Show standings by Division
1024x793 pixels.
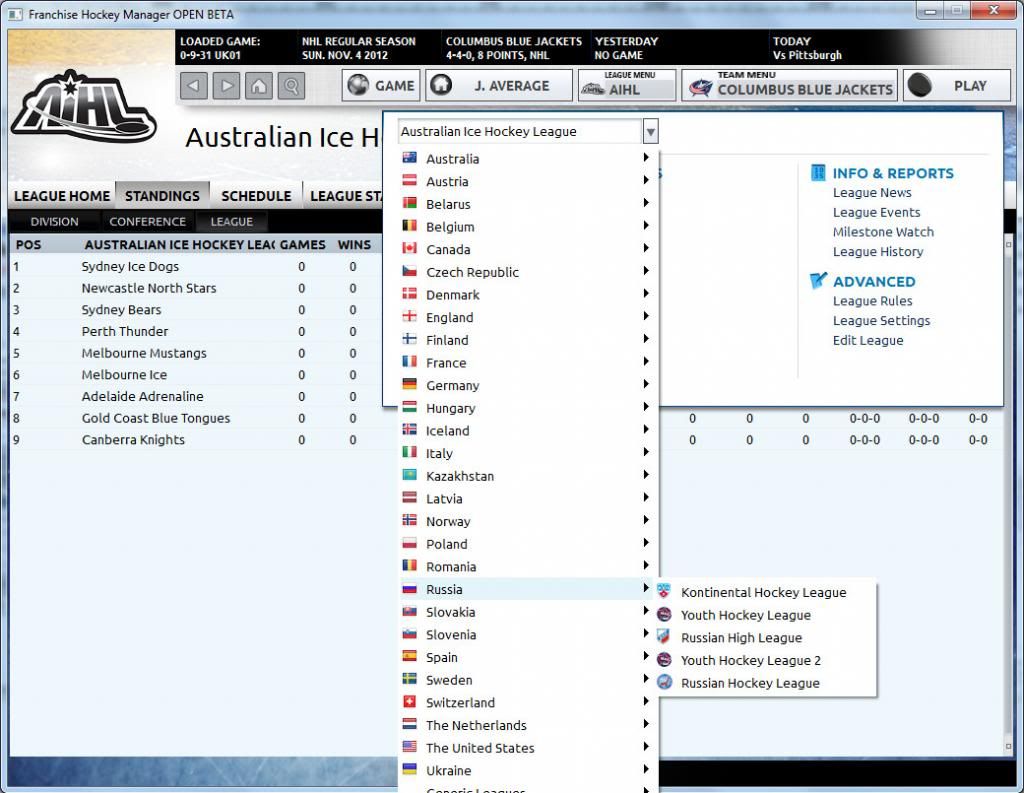tap(54, 221)
